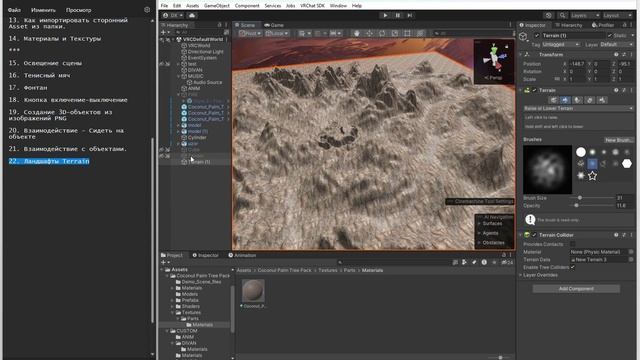Click the lock icon in Hierarchy panel
This screenshot has width=640, height=360.
click(219, 25)
